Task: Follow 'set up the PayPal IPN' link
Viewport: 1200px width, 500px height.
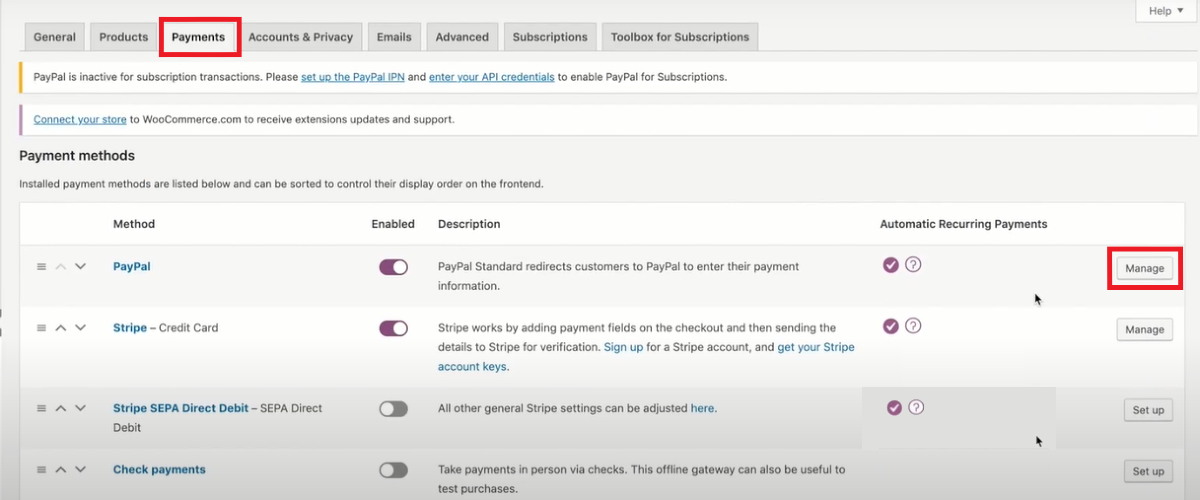Action: tap(353, 77)
